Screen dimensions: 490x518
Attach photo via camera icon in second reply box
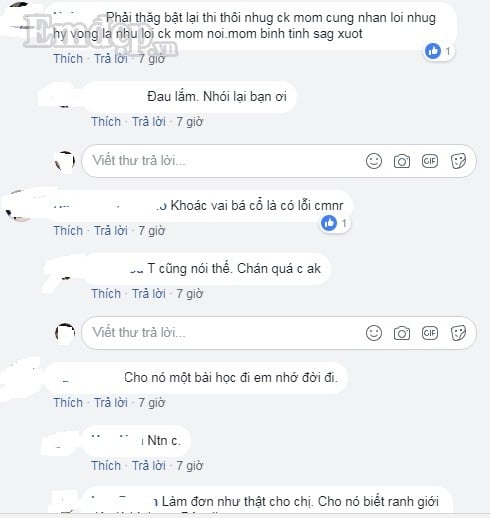402,333
